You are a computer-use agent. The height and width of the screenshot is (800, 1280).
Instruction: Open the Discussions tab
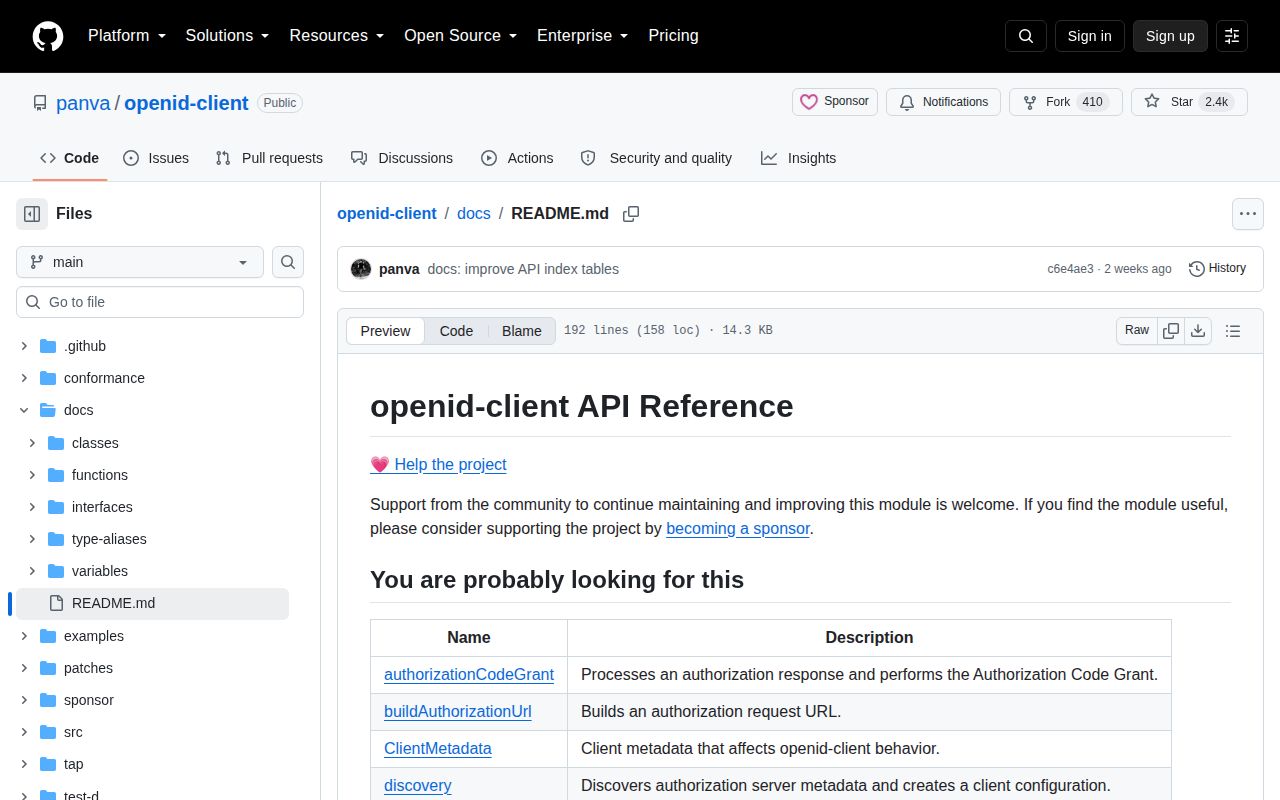402,158
